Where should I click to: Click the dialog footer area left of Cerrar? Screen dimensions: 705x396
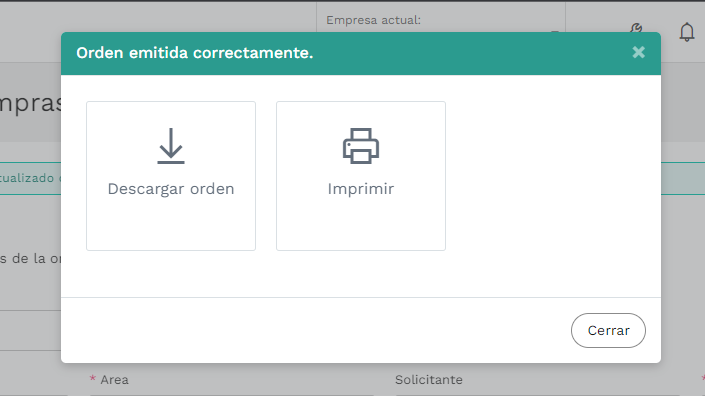point(315,330)
